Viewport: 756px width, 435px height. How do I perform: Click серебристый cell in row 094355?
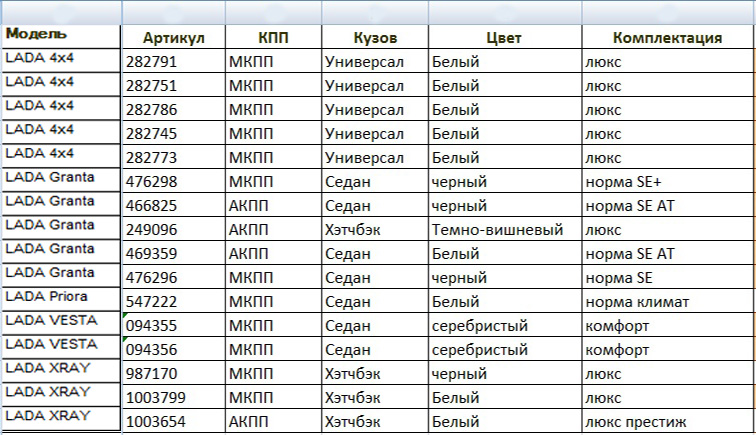[505, 325]
